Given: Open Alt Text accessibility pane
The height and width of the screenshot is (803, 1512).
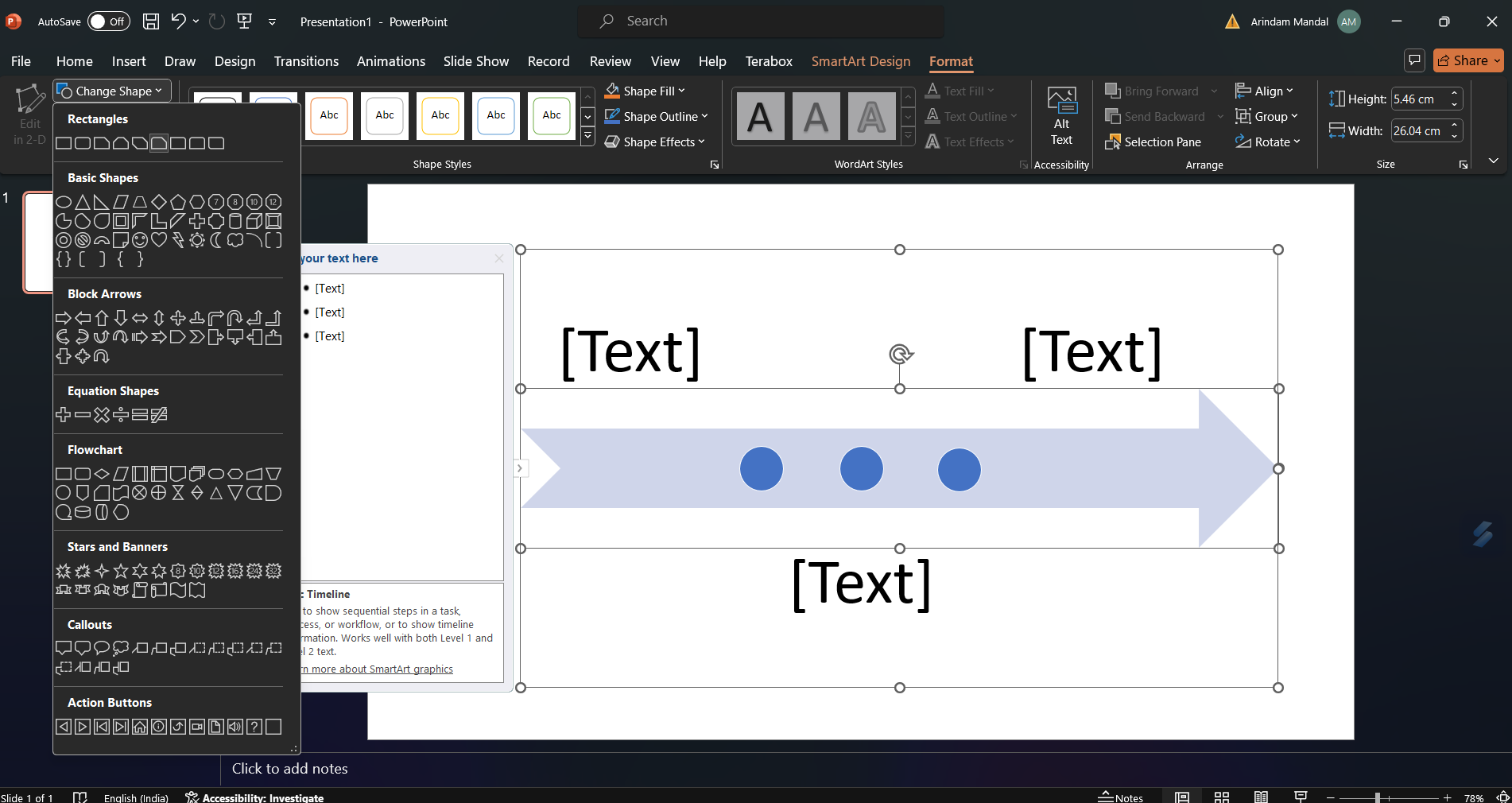Looking at the screenshot, I should pyautogui.click(x=1061, y=117).
